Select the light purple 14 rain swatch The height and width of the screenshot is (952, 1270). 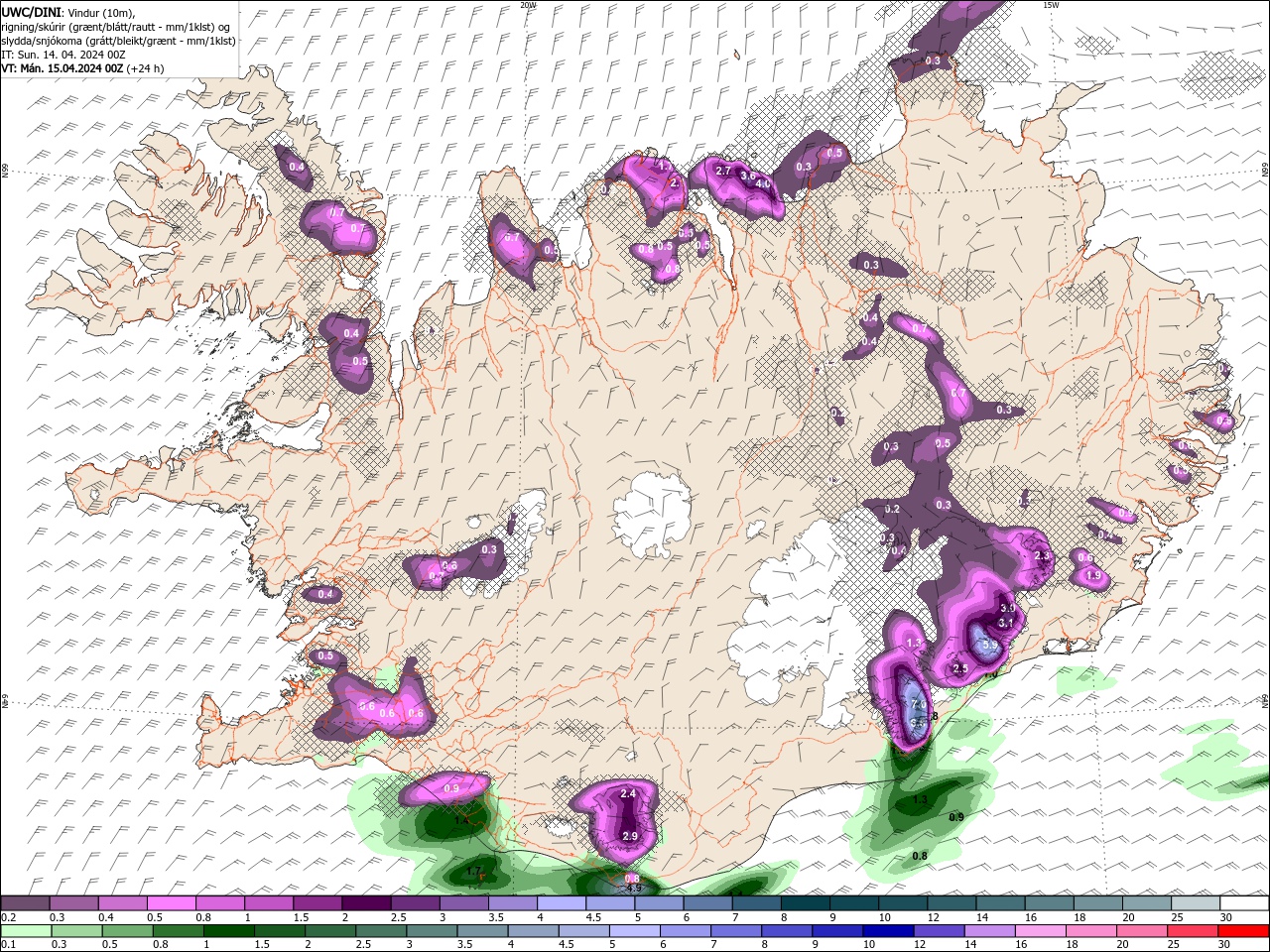click(x=990, y=931)
